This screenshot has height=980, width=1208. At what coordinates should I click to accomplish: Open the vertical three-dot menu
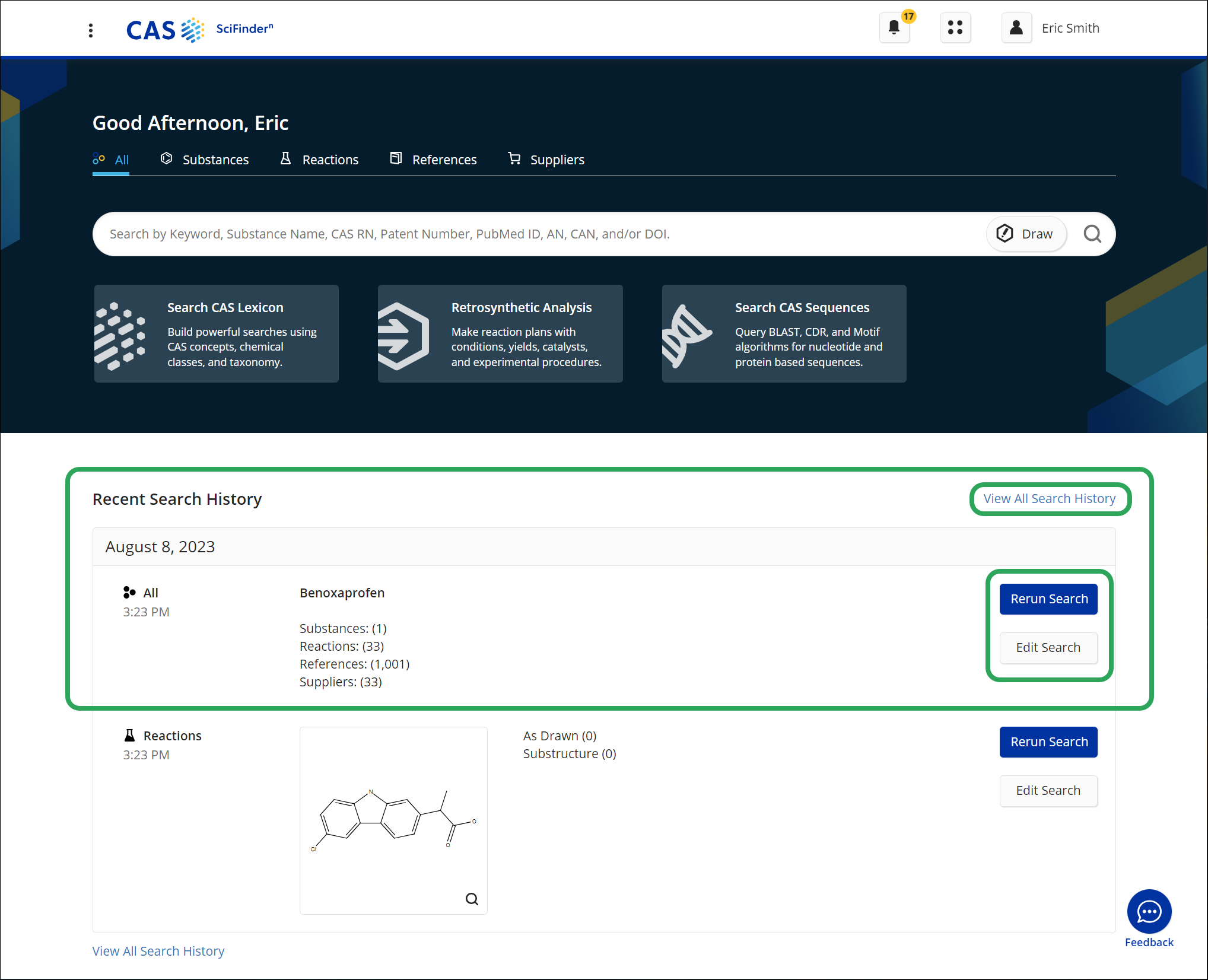point(90,30)
